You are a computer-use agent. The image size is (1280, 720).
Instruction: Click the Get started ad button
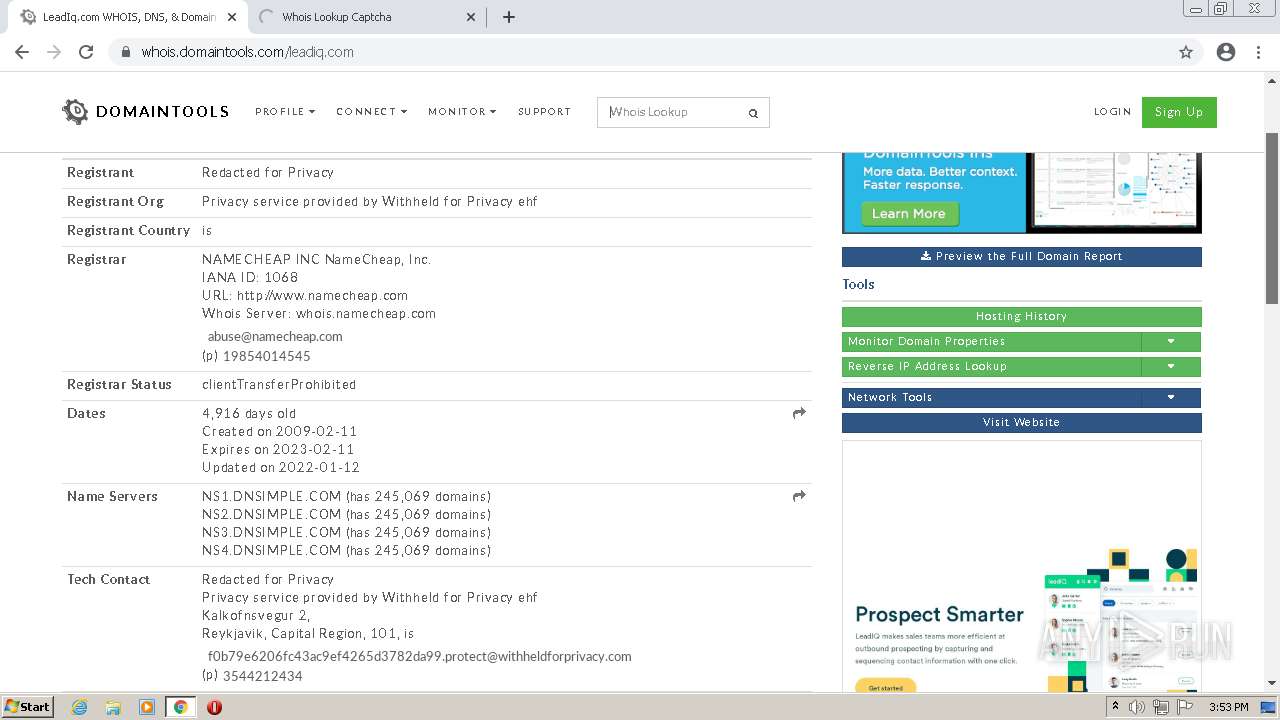[885, 687]
